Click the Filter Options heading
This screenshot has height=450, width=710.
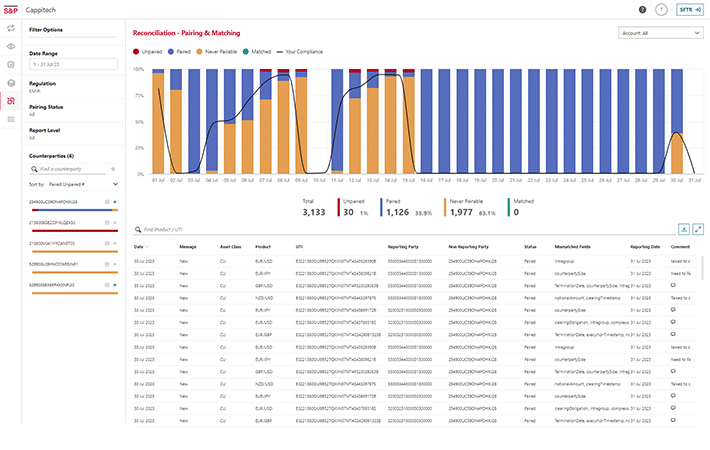click(46, 30)
